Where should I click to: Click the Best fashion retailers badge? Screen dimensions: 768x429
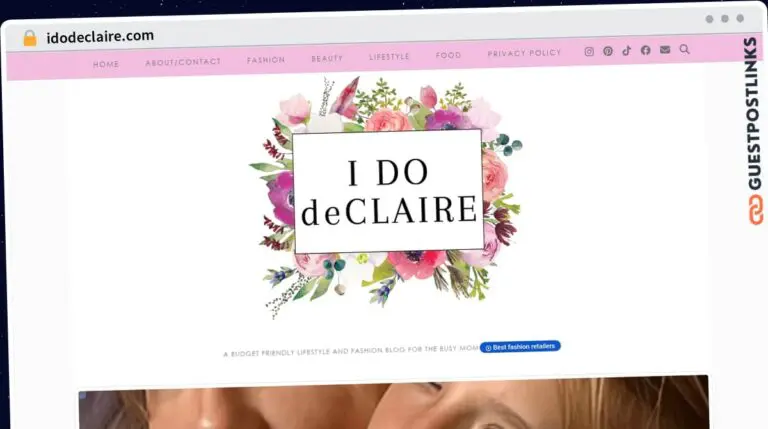(520, 347)
